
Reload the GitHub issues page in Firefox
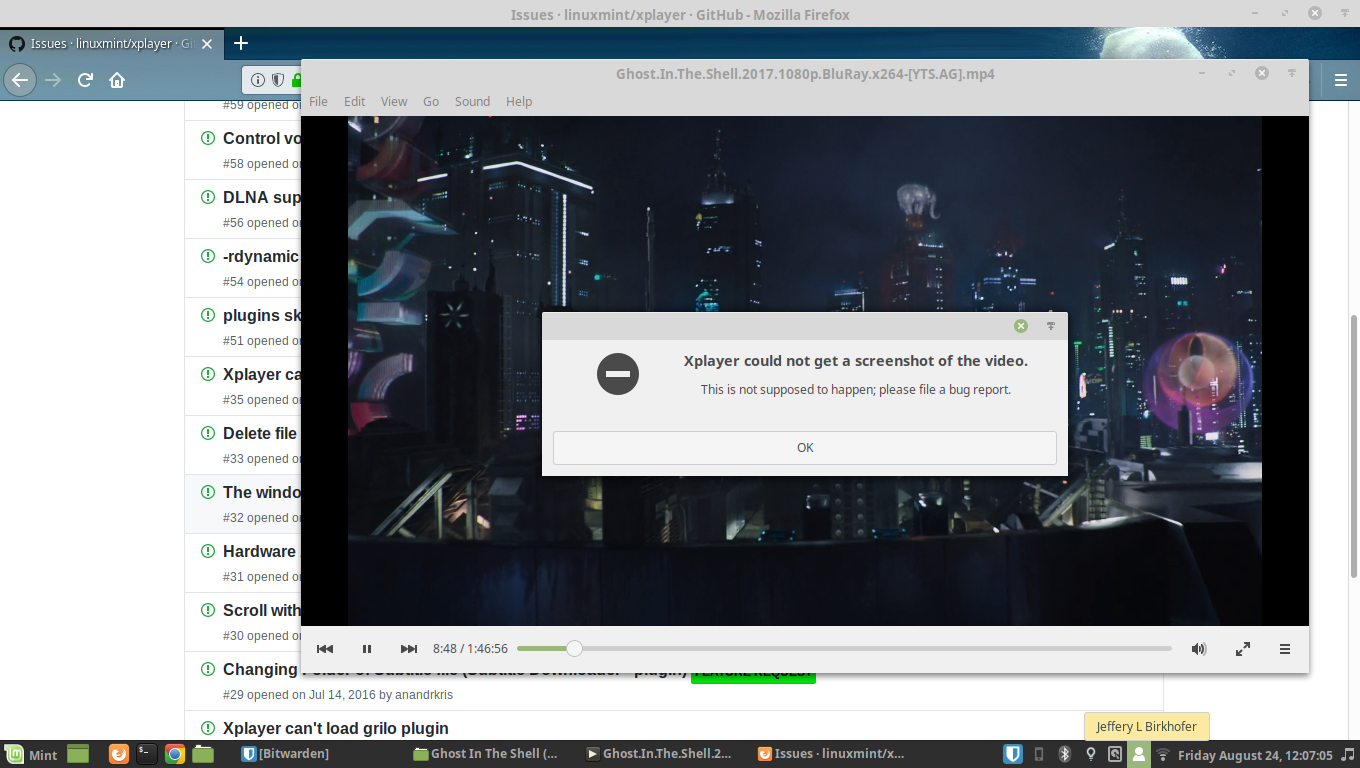(84, 80)
